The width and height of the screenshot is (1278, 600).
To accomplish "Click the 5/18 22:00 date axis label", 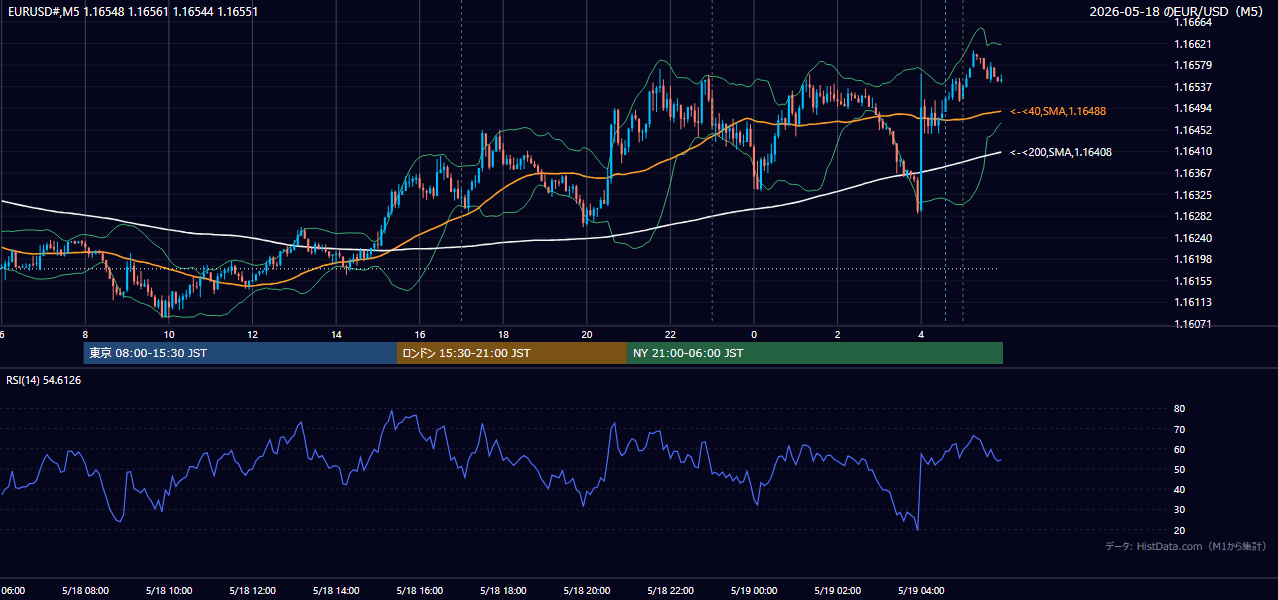I will [x=671, y=591].
